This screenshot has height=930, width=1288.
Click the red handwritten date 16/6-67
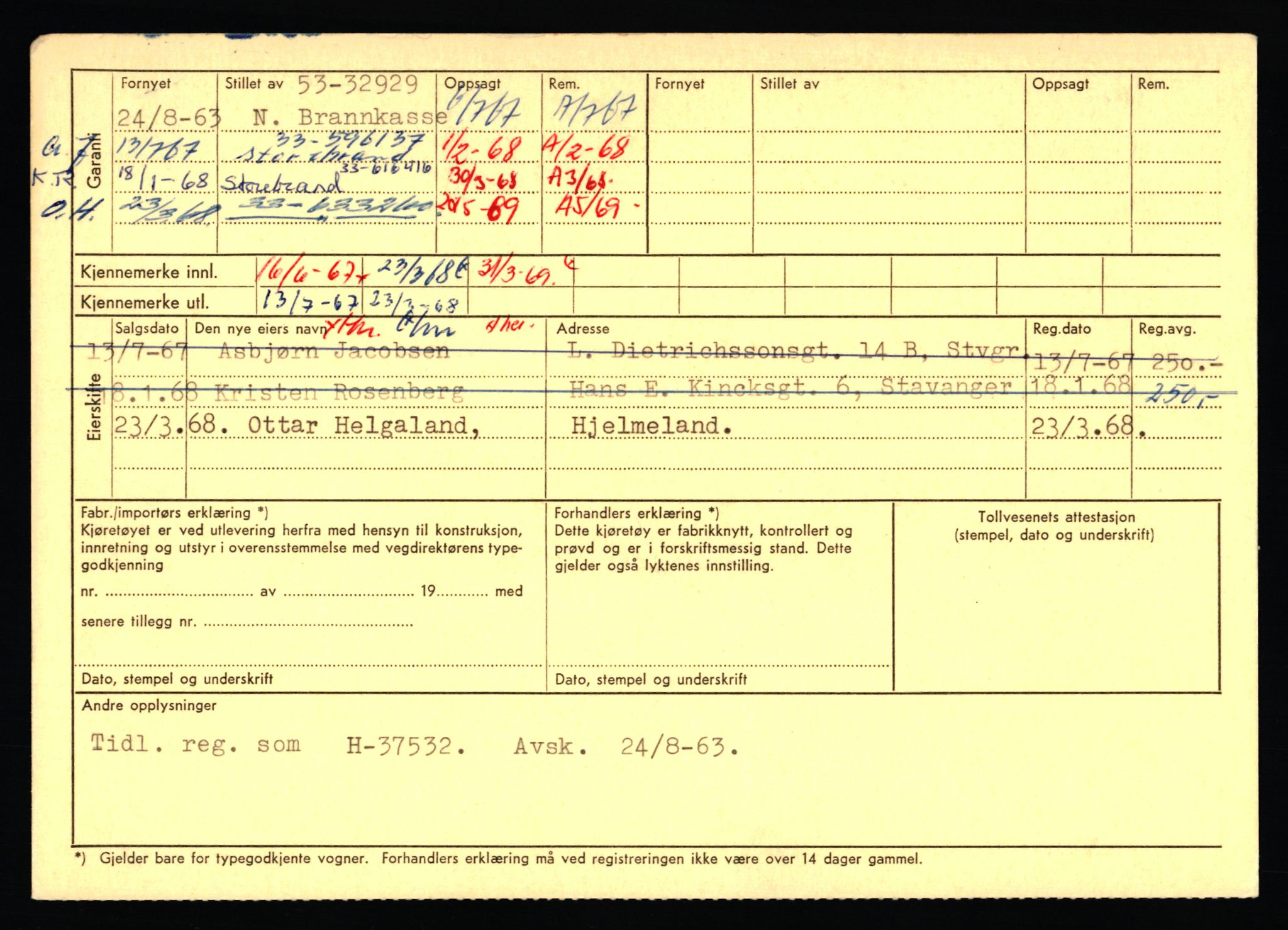(x=309, y=272)
